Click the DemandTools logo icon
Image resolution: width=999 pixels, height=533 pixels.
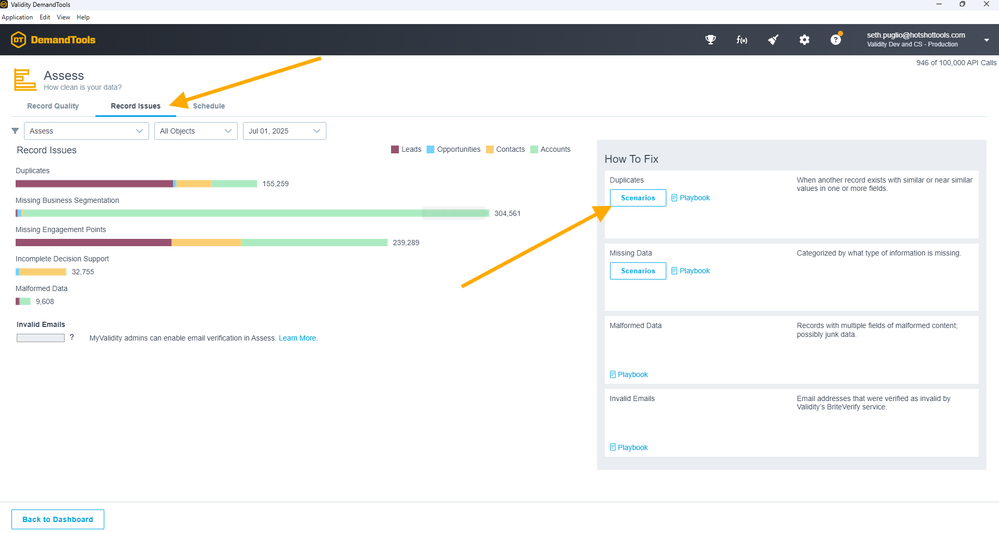[18, 39]
